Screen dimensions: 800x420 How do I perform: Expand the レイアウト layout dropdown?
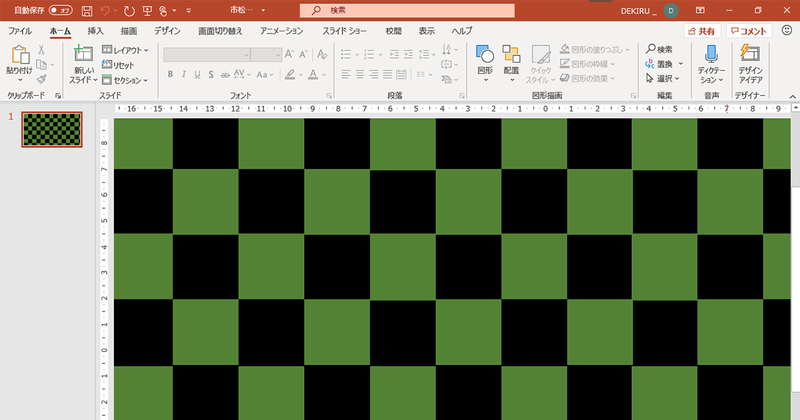[x=130, y=49]
